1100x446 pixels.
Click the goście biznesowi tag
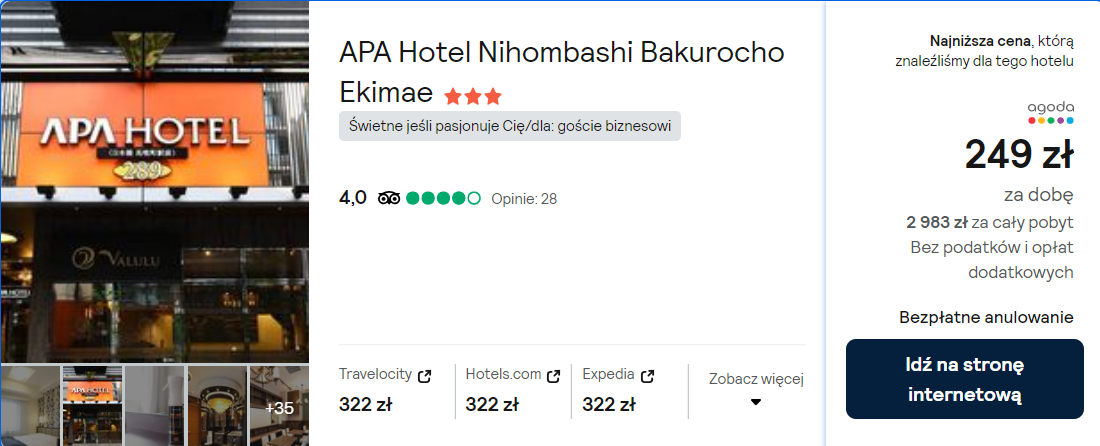coord(510,126)
